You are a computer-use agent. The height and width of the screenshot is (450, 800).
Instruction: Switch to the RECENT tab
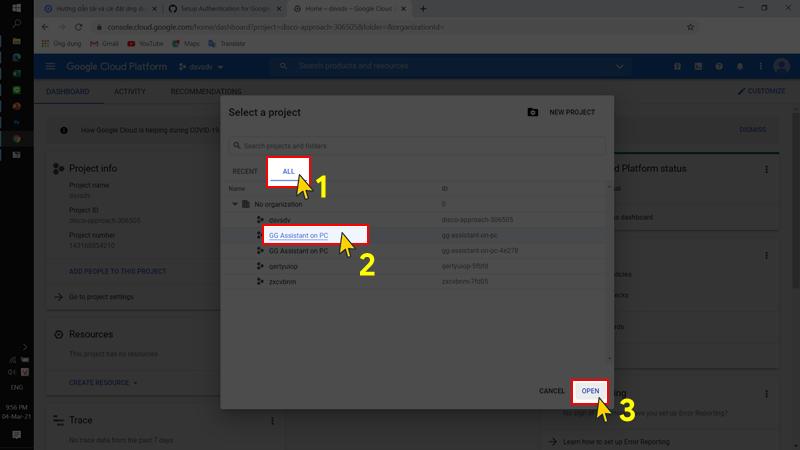click(245, 172)
